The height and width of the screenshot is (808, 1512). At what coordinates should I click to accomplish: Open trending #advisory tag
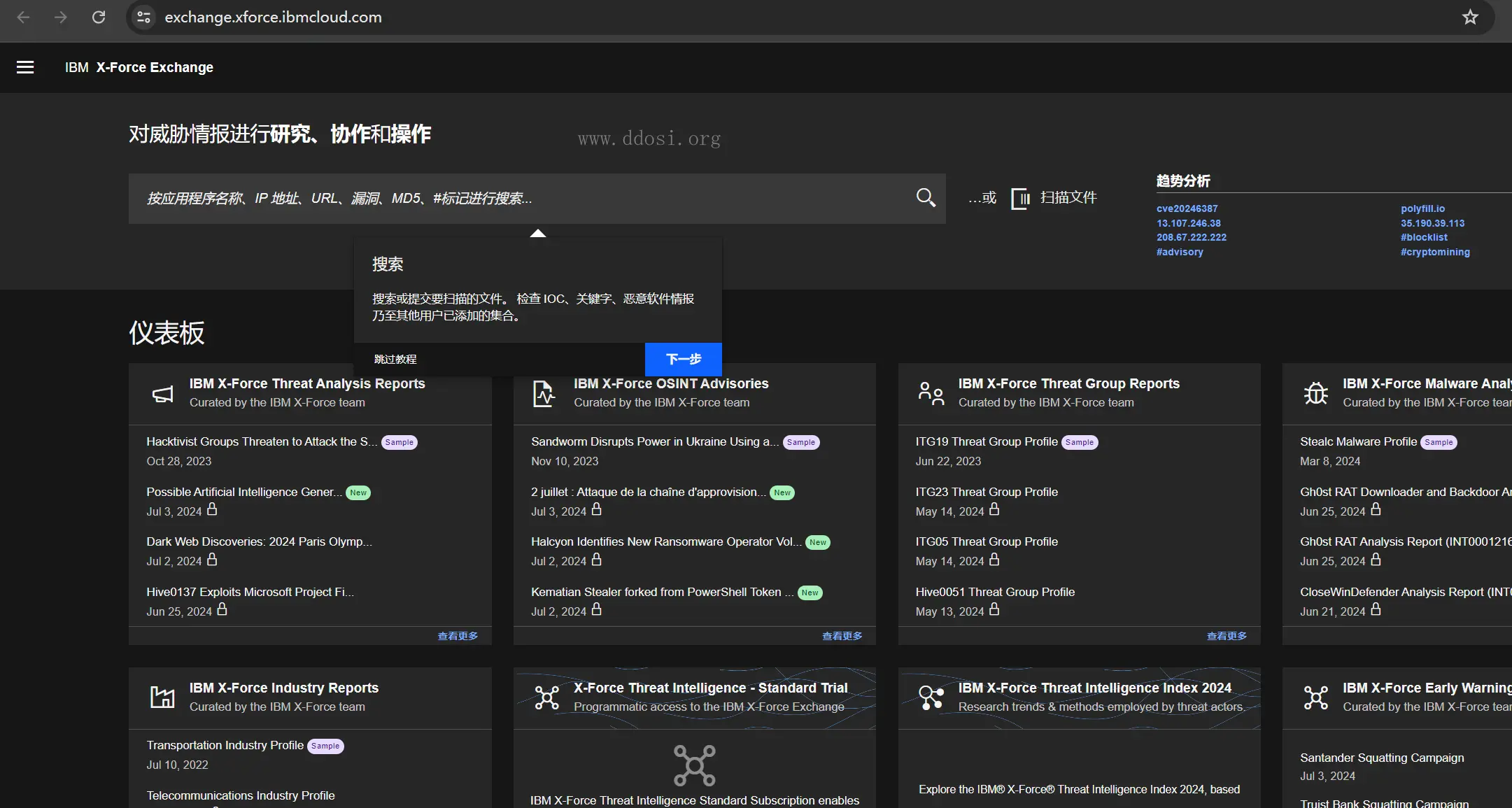pyautogui.click(x=1180, y=252)
